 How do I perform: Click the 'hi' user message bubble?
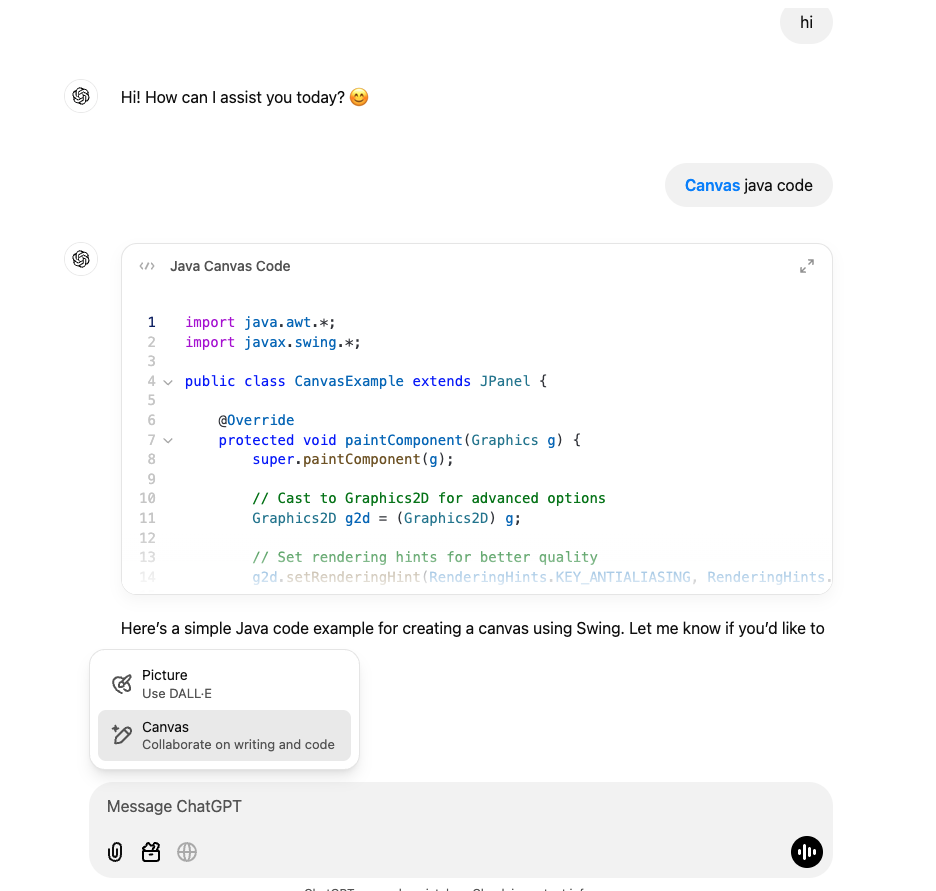coord(806,23)
